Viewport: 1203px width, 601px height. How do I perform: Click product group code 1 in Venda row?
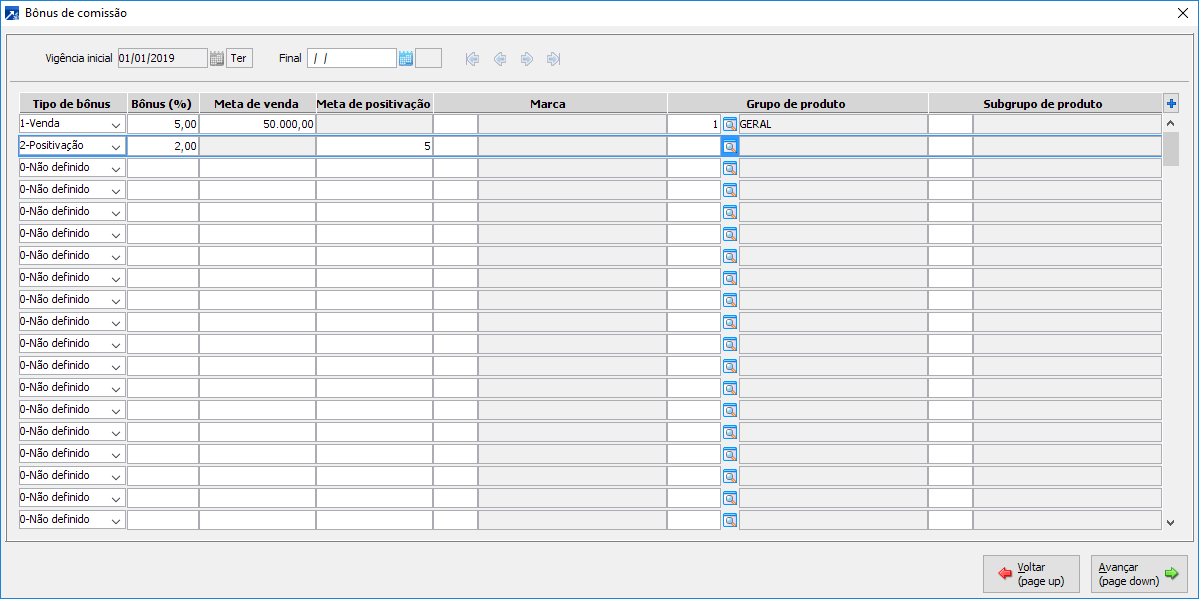694,124
